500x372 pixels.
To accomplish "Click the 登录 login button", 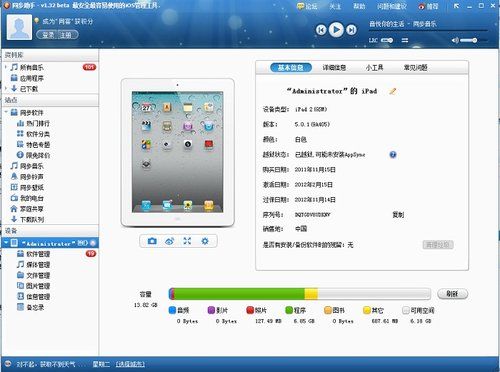I will pos(48,35).
